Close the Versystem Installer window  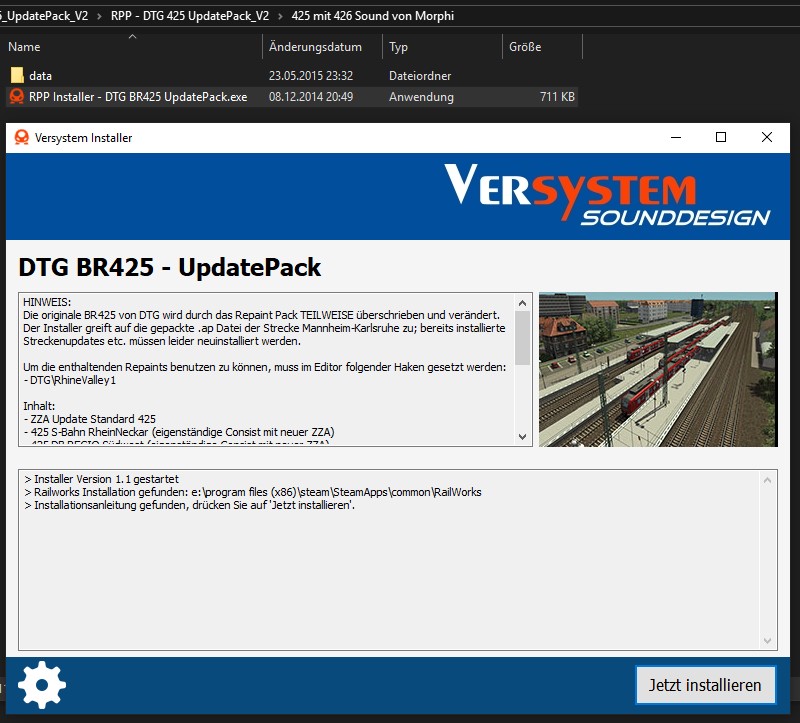tap(766, 137)
